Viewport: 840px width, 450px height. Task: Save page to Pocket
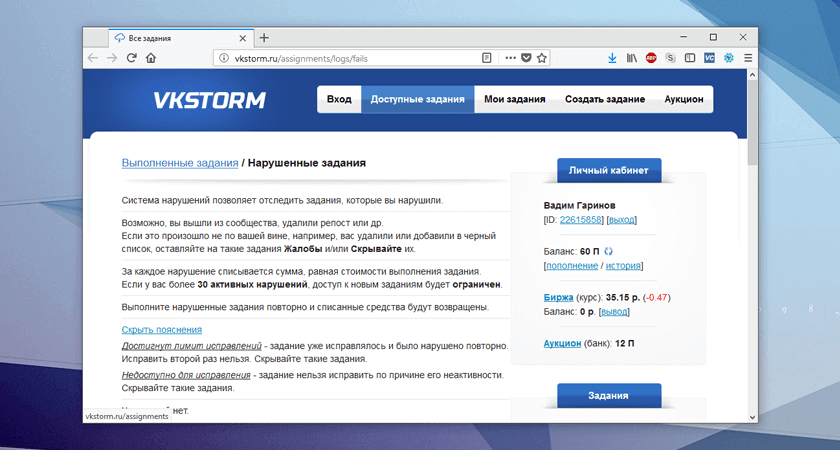click(x=526, y=58)
